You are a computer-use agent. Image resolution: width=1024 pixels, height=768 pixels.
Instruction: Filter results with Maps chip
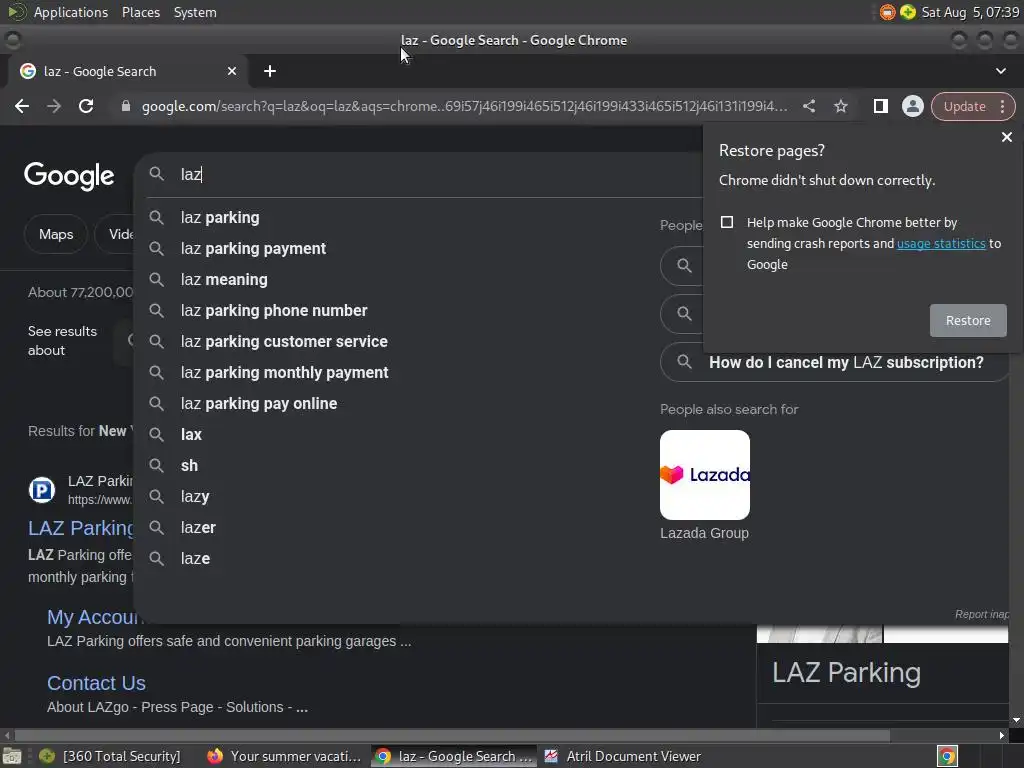56,234
